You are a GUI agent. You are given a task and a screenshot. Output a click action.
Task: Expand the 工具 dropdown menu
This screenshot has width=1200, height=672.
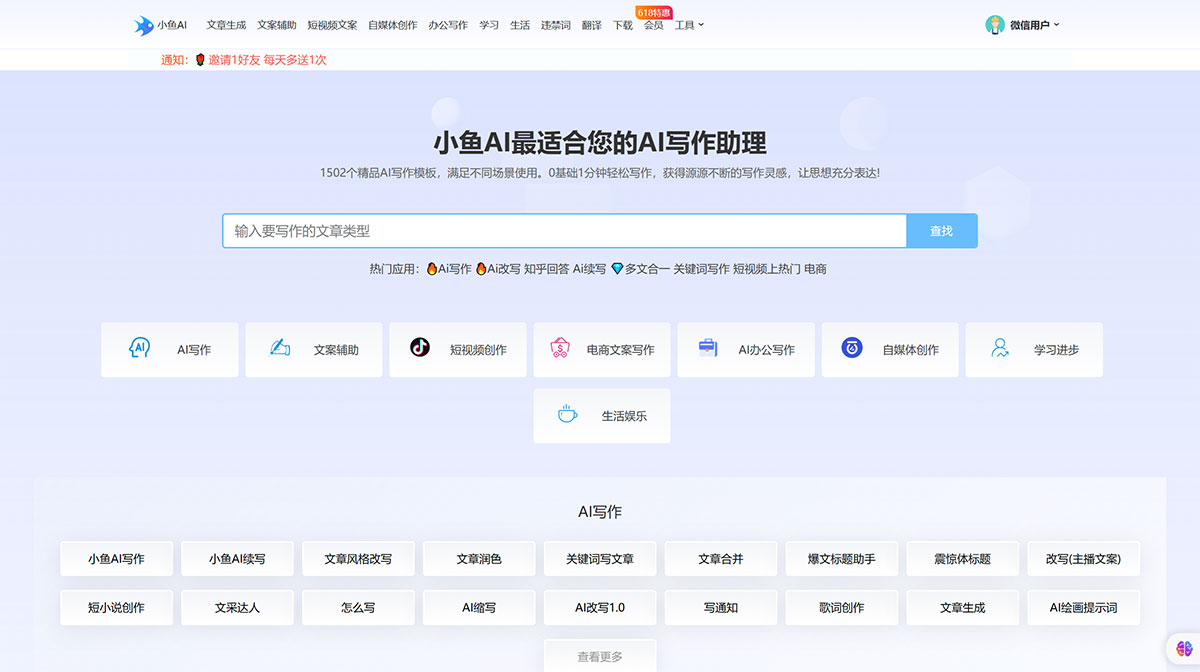(689, 25)
